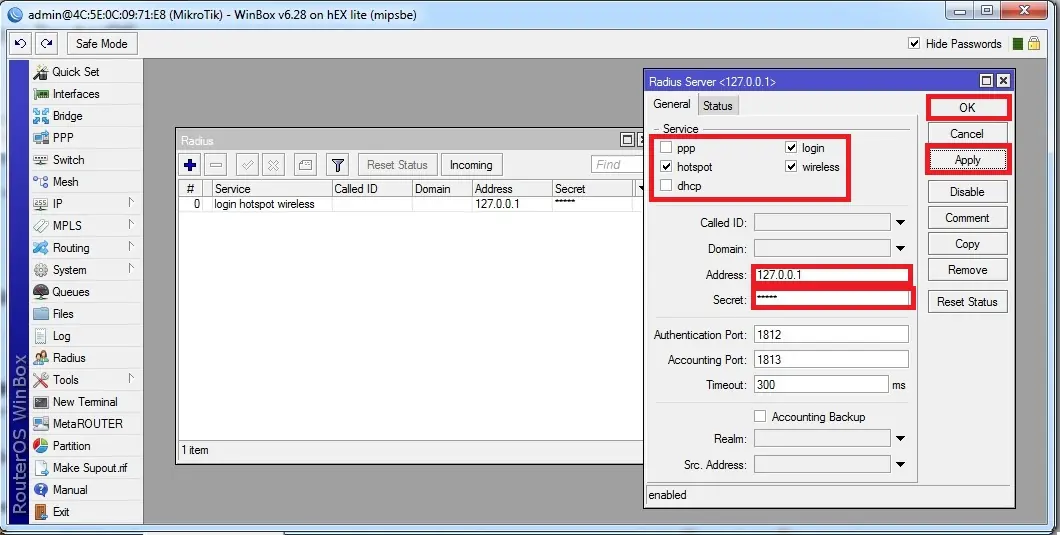1060x535 pixels.
Task: Enable the dhcp service checkbox
Action: coord(666,185)
